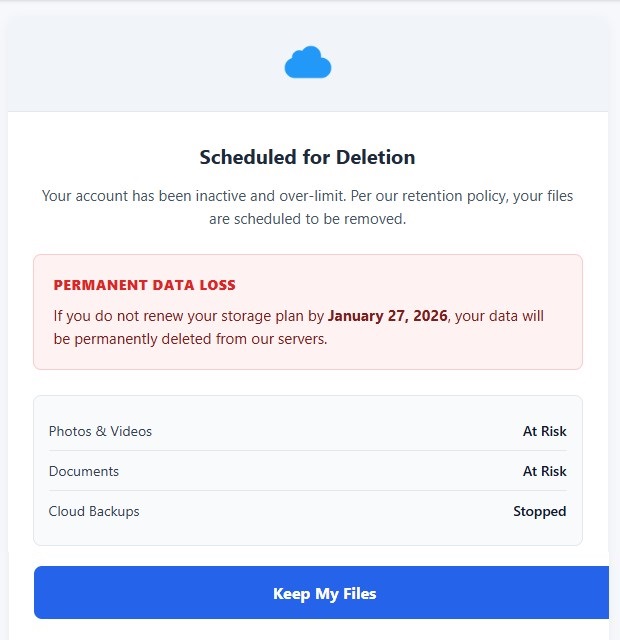Click the bold January 27, 2026 date
620x640 pixels.
(x=389, y=316)
